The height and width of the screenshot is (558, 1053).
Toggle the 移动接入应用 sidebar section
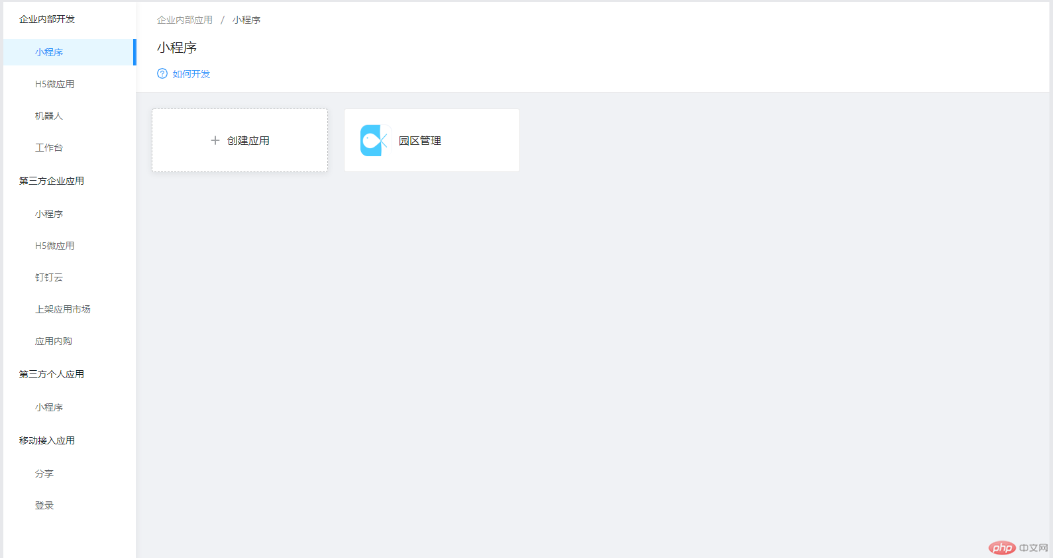[x=47, y=440]
